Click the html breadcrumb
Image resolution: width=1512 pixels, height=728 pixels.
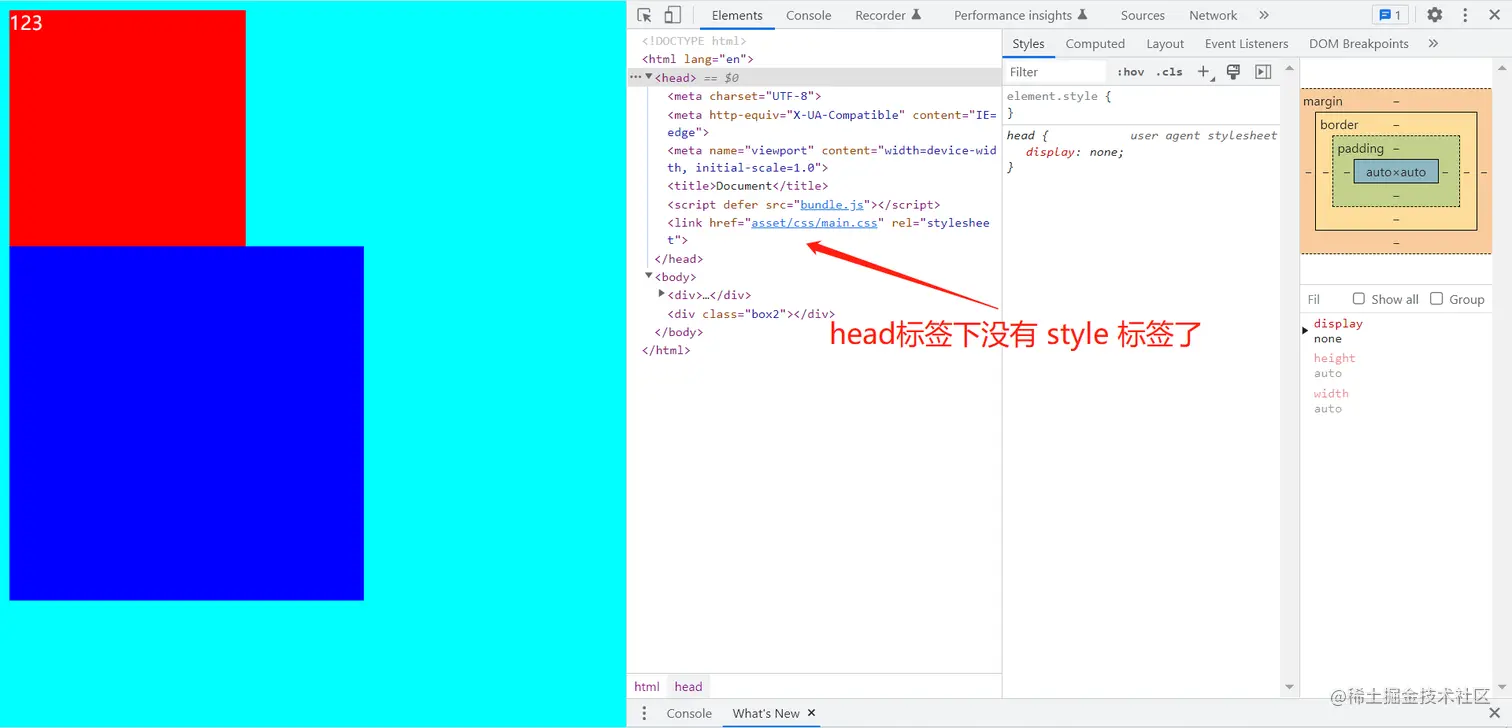647,686
